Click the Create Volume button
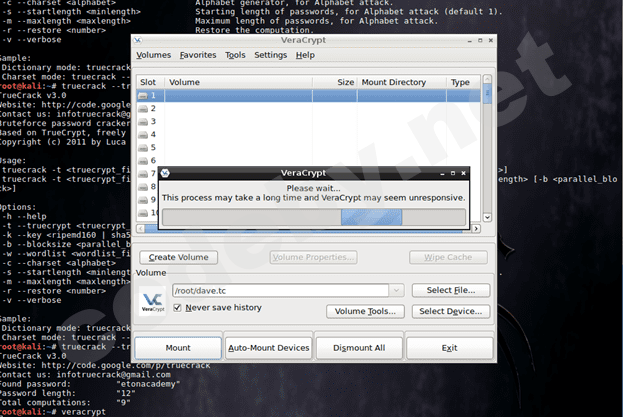Viewport: 623px width, 417px height. tap(178, 257)
